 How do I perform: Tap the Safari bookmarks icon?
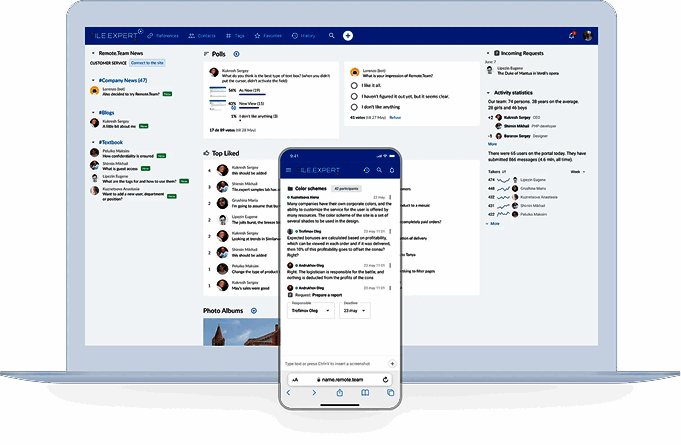[x=365, y=392]
